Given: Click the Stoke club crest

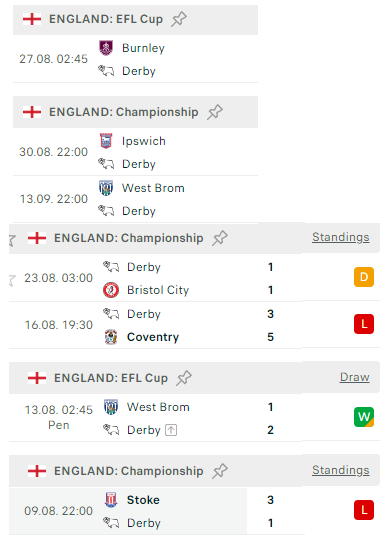Looking at the screenshot, I should [x=111, y=500].
